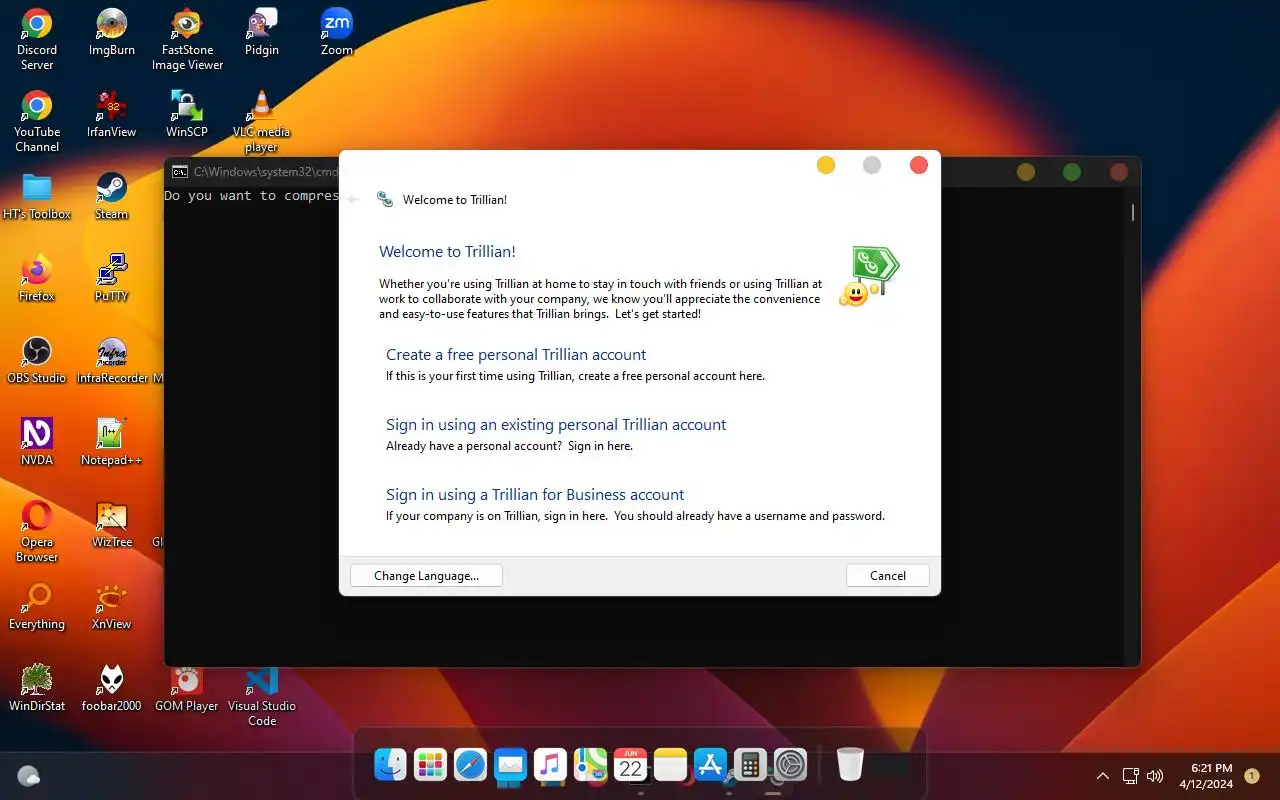Viewport: 1280px width, 800px height.
Task: Select the Opera Browser icon
Action: pos(37,532)
